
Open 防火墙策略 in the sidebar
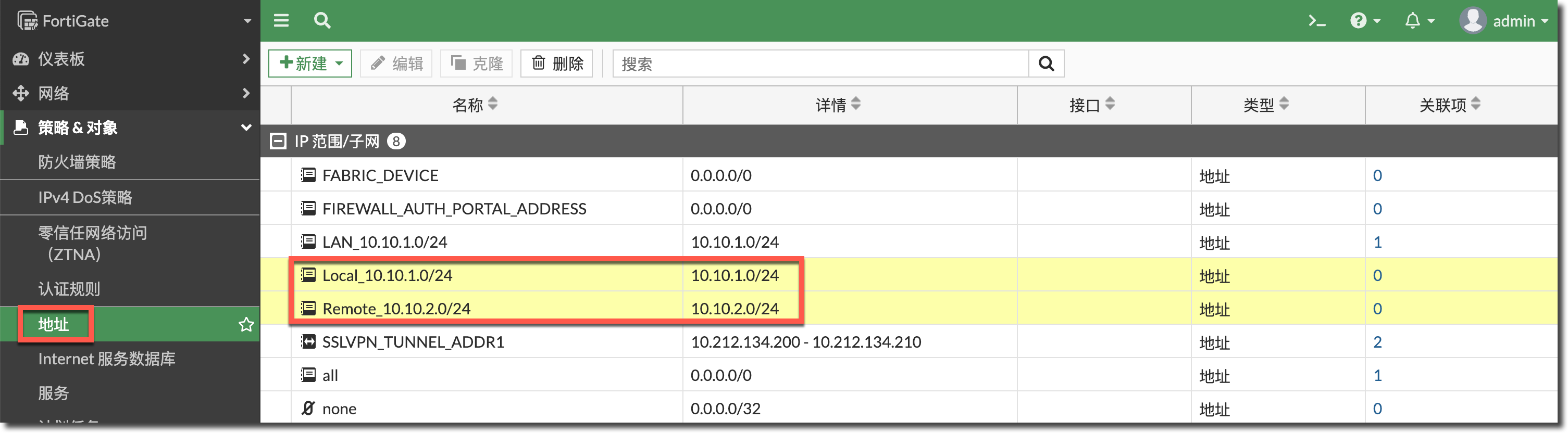click(77, 162)
